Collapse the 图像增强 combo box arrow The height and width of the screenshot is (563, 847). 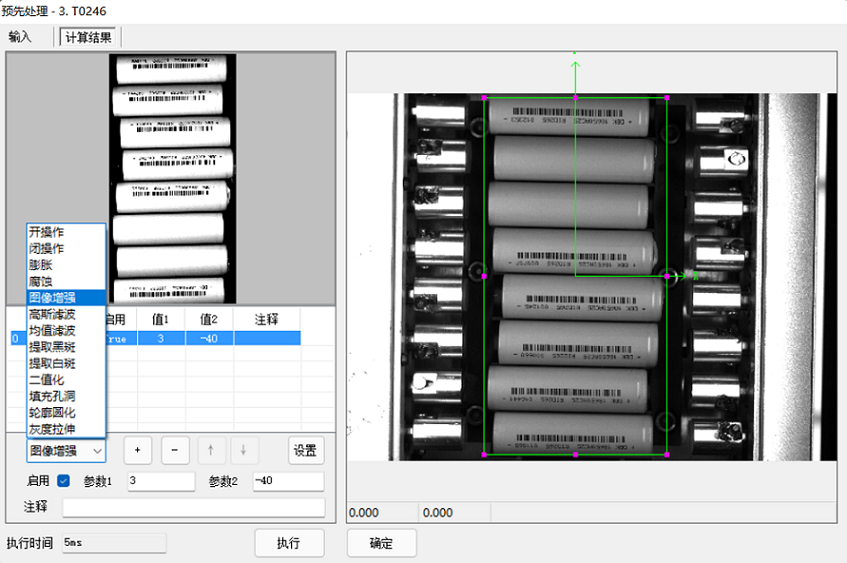97,451
